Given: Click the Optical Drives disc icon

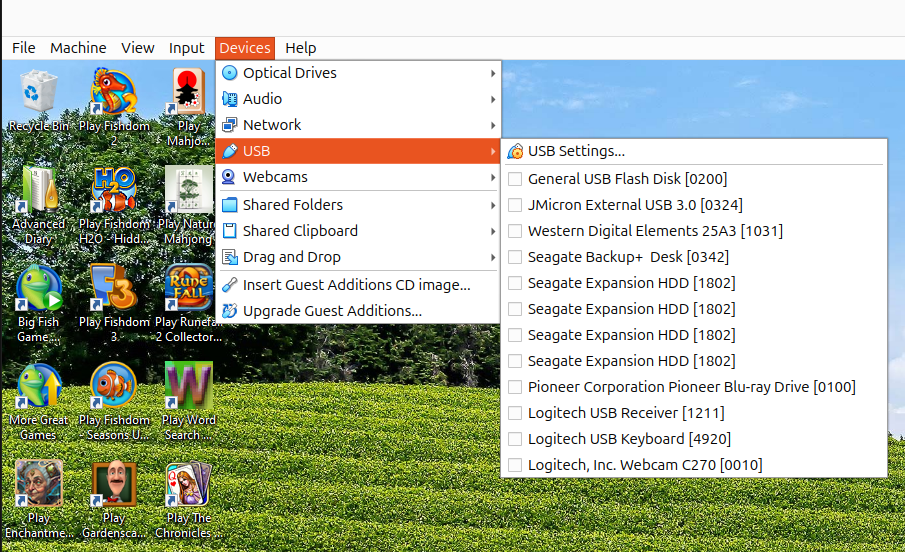Looking at the screenshot, I should tap(230, 73).
